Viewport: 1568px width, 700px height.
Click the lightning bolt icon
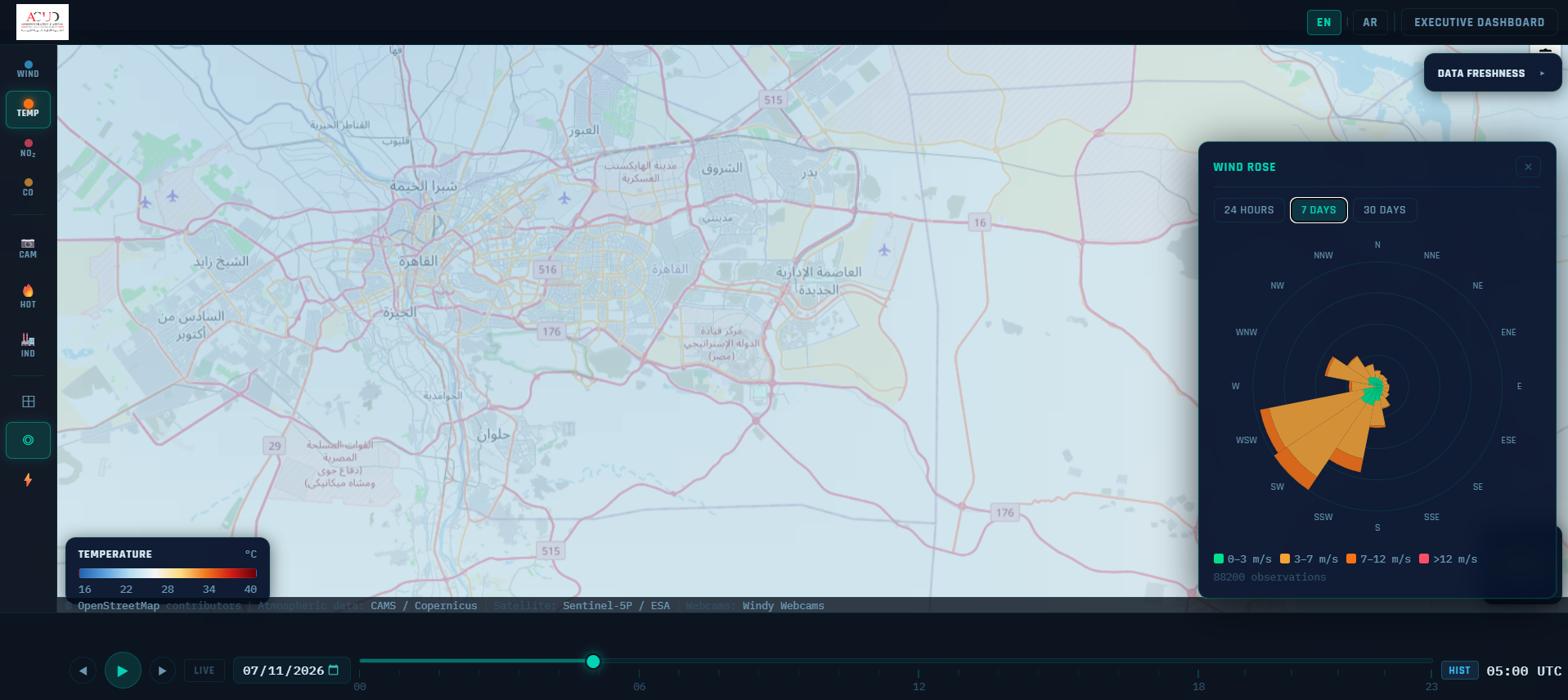coord(28,479)
